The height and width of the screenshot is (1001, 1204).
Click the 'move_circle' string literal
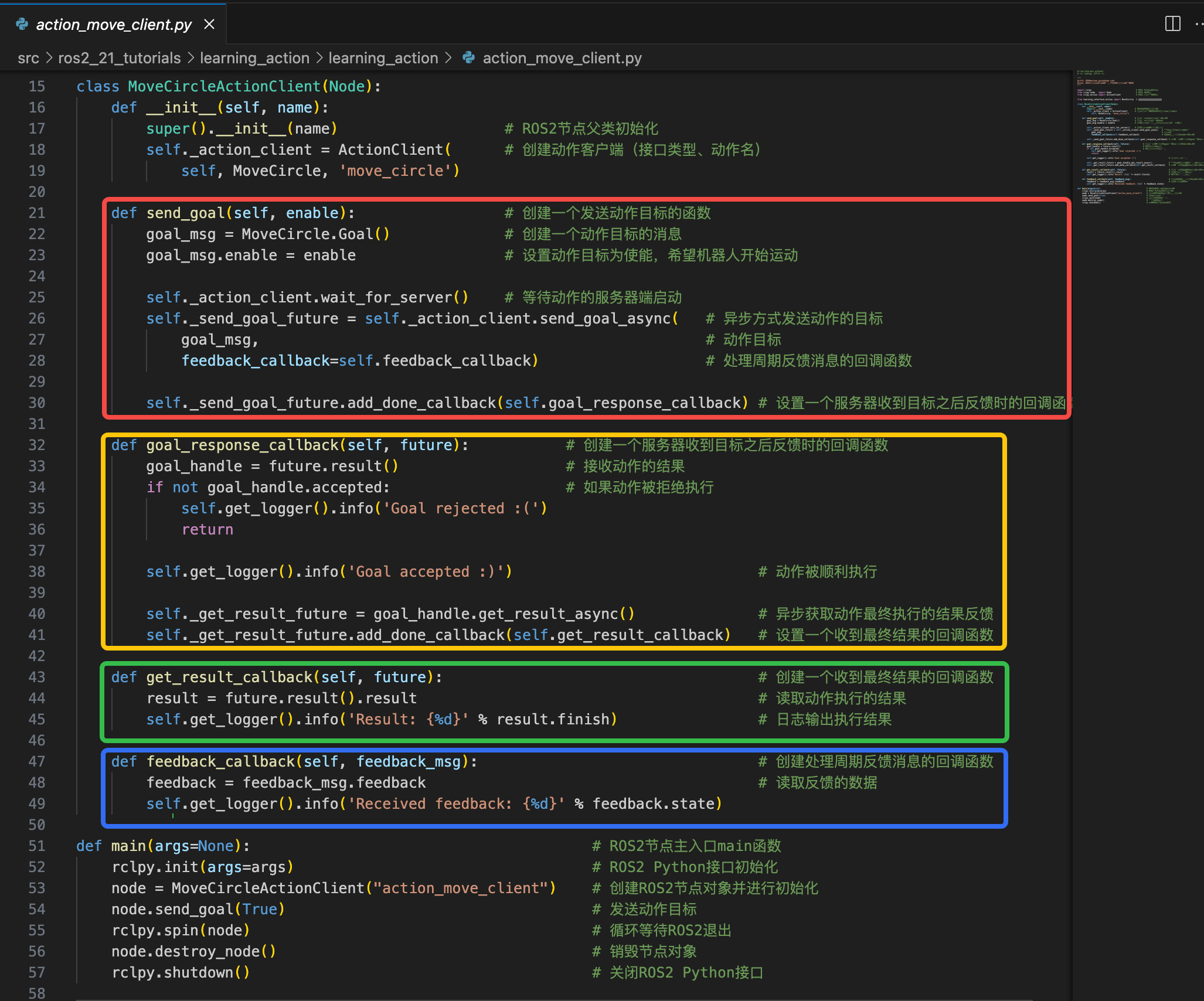point(395,171)
